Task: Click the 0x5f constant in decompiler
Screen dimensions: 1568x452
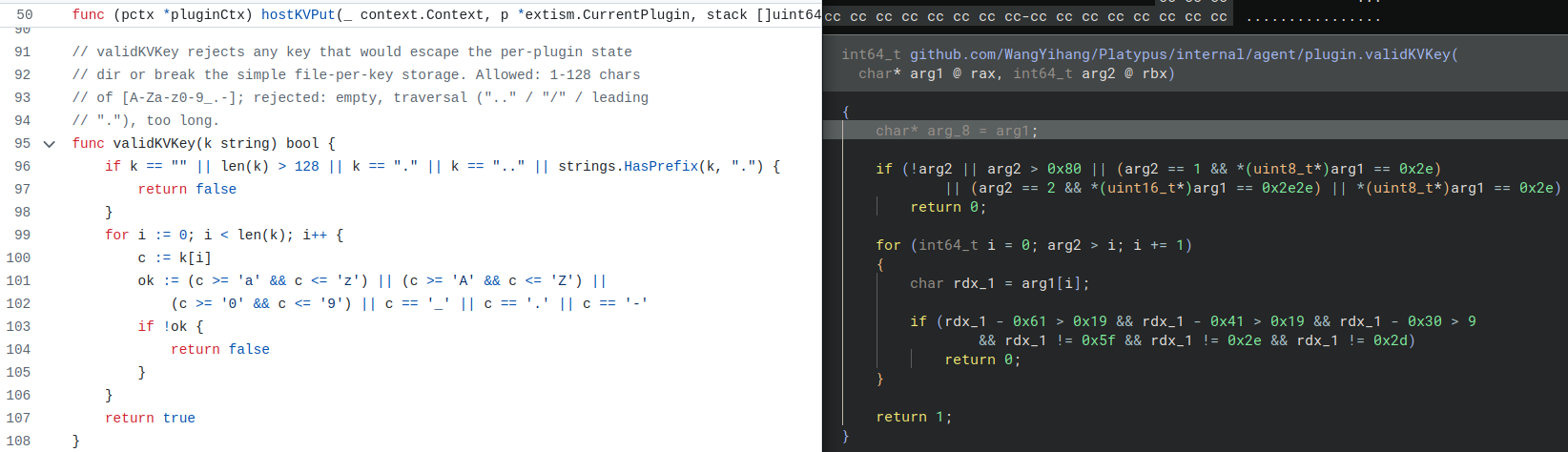Action: (x=1099, y=340)
